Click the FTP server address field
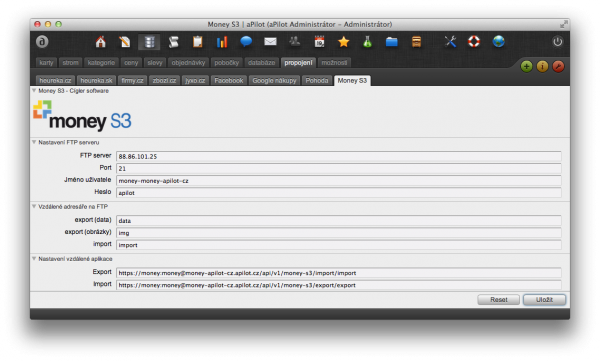Screen dimensions: 600x361 pos(339,156)
